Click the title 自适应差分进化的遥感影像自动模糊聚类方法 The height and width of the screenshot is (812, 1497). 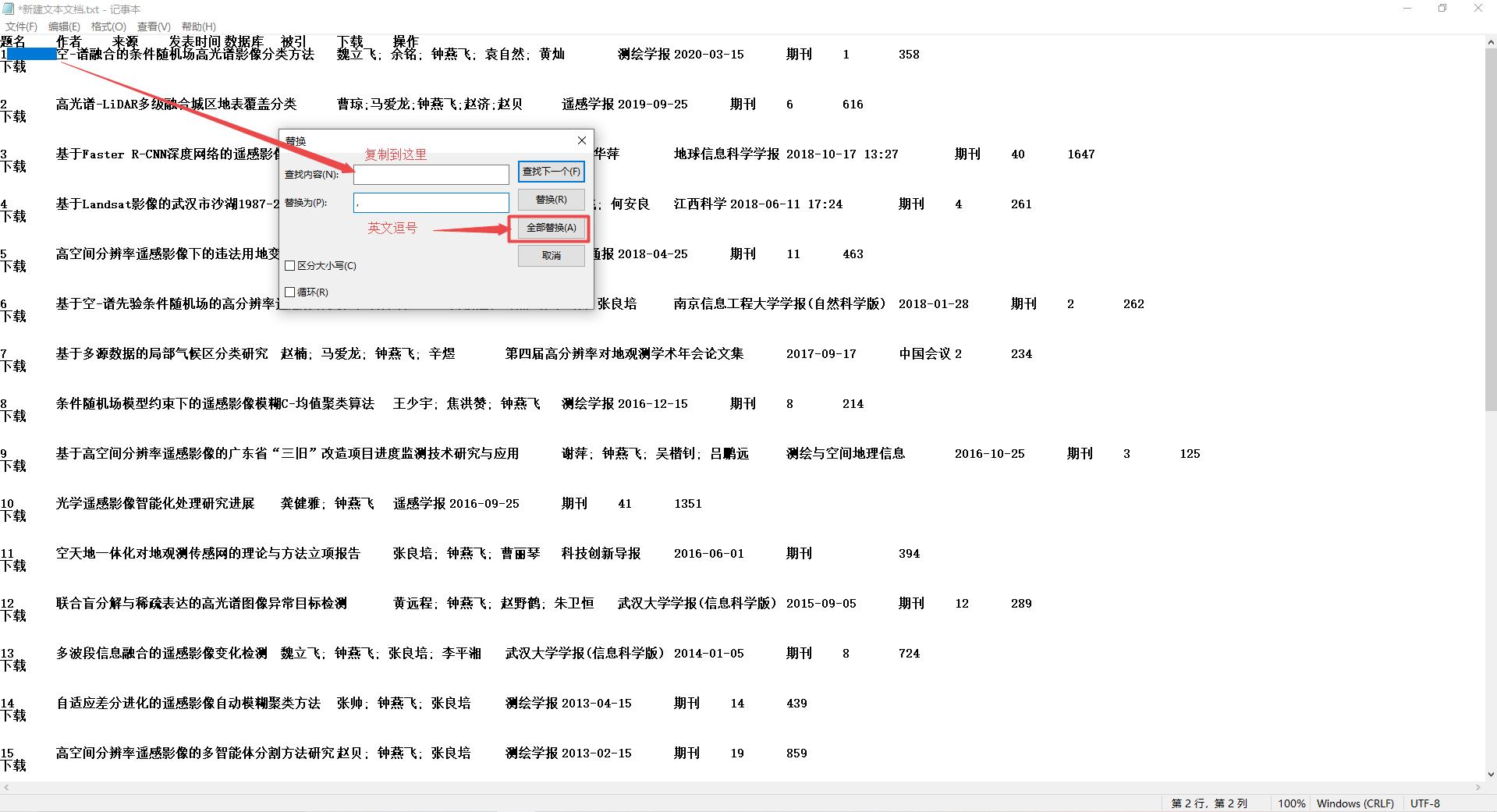[188, 704]
